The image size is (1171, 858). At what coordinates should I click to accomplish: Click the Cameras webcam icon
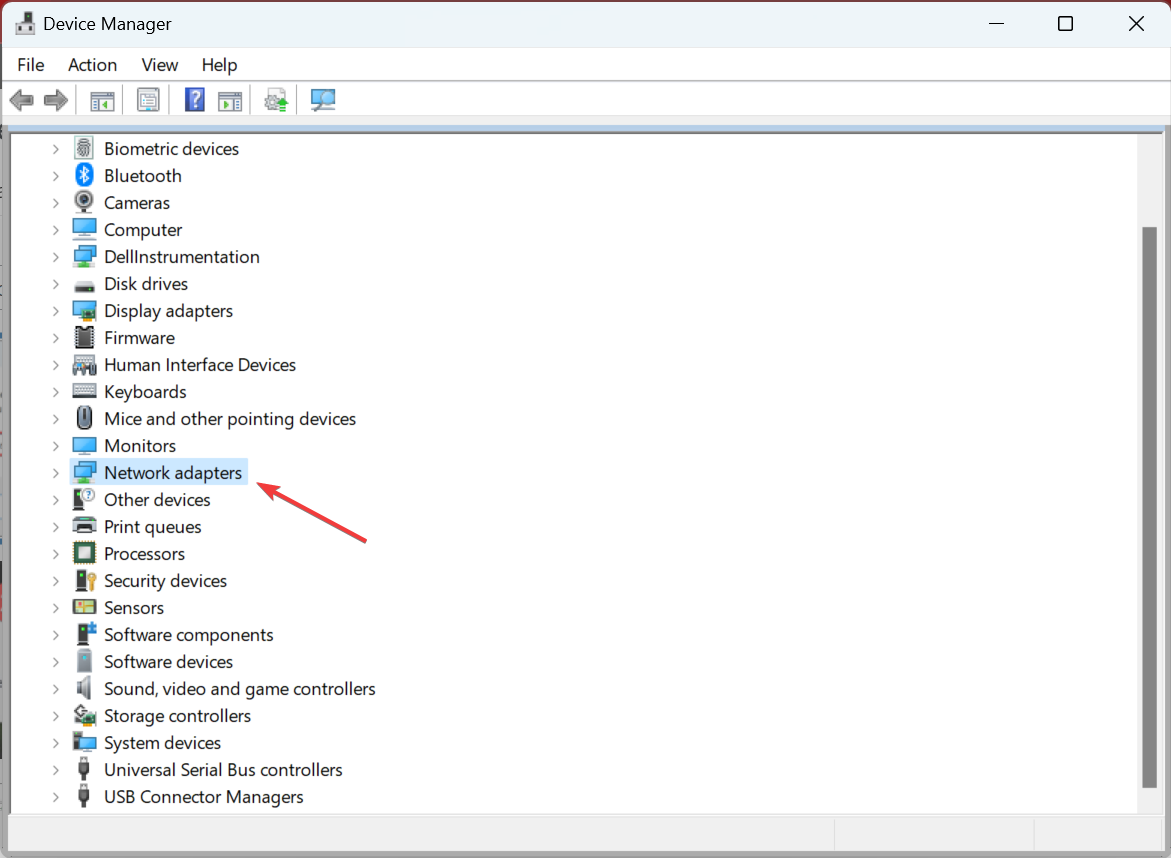coord(84,202)
